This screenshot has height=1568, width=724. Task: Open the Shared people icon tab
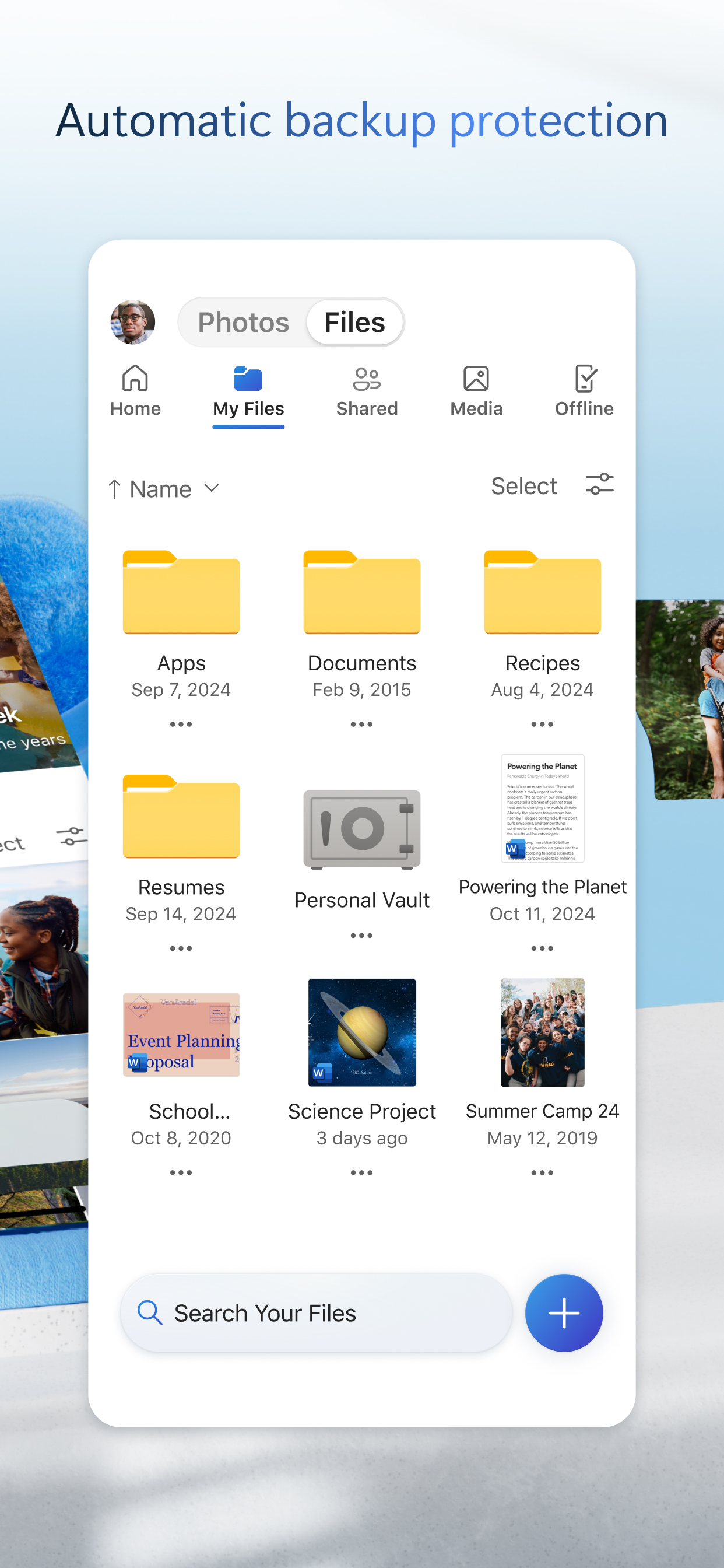367,379
